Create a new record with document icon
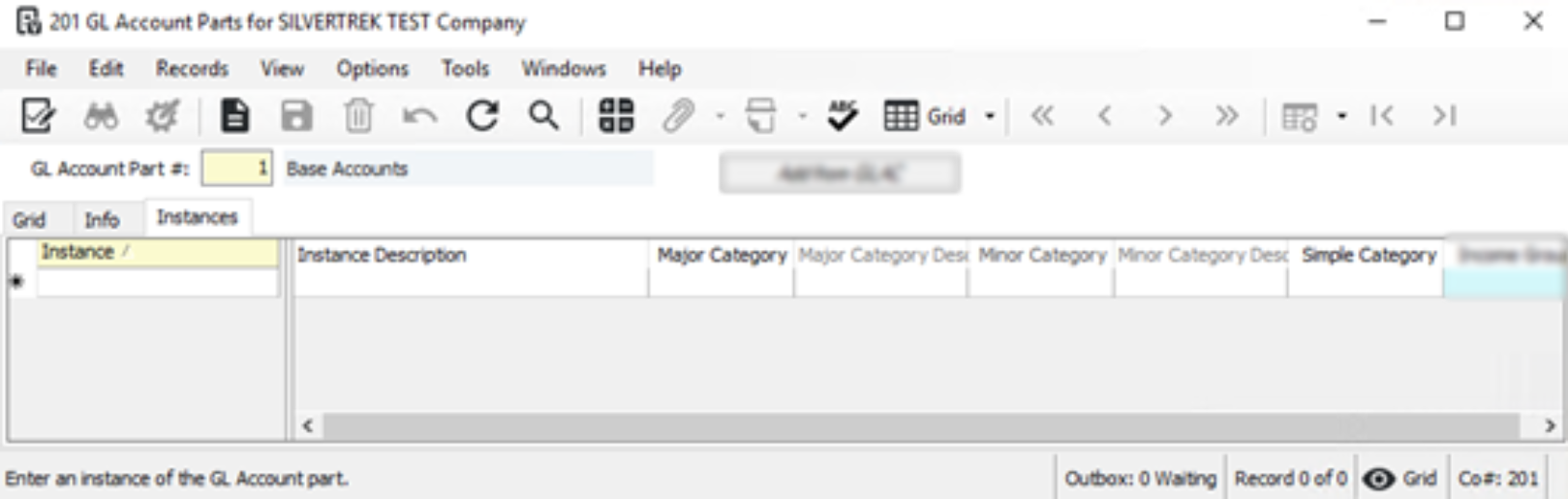Screen dimensions: 1568x499 [233, 116]
